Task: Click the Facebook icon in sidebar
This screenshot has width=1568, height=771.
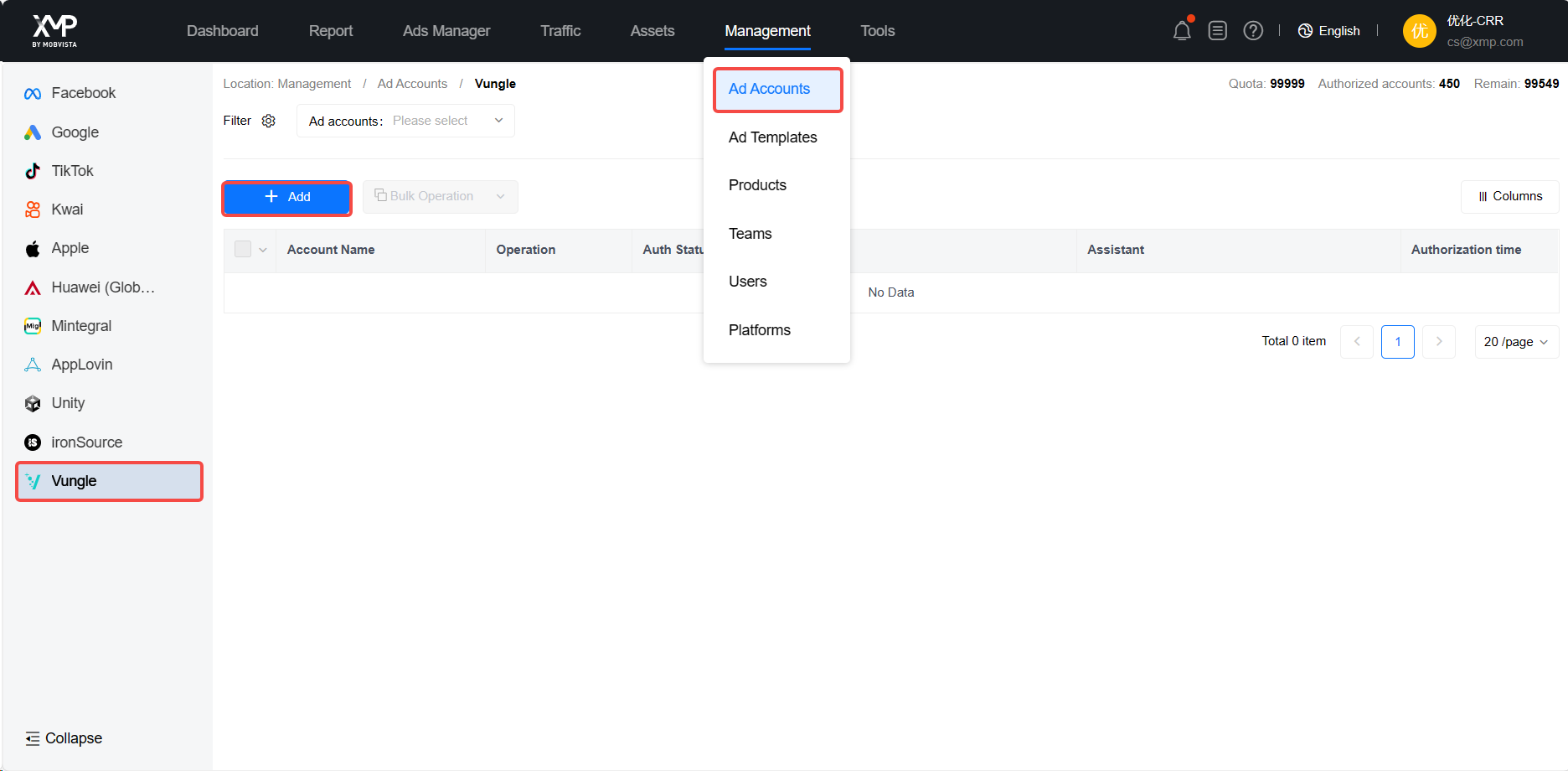Action: pyautogui.click(x=33, y=93)
